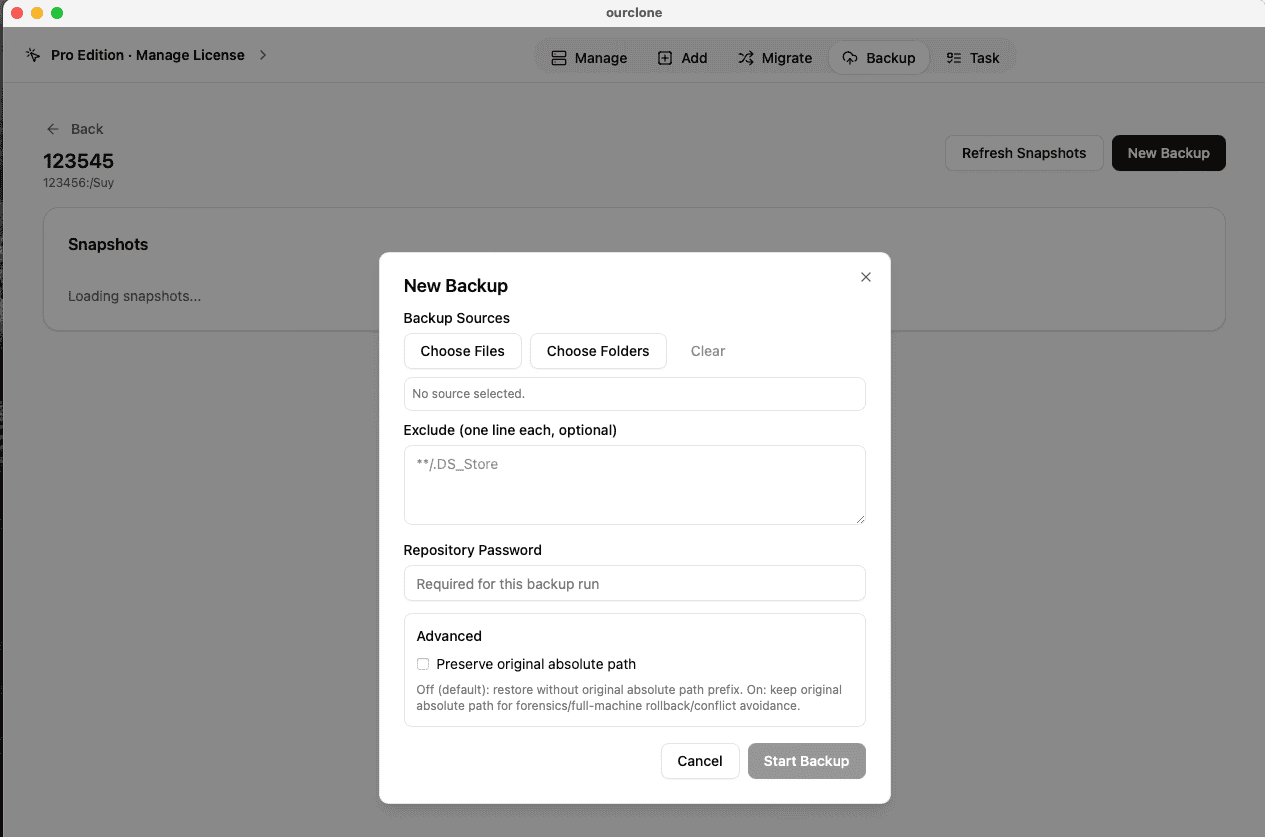Click Choose Folders in the dialog
The width and height of the screenshot is (1265, 837).
[598, 351]
